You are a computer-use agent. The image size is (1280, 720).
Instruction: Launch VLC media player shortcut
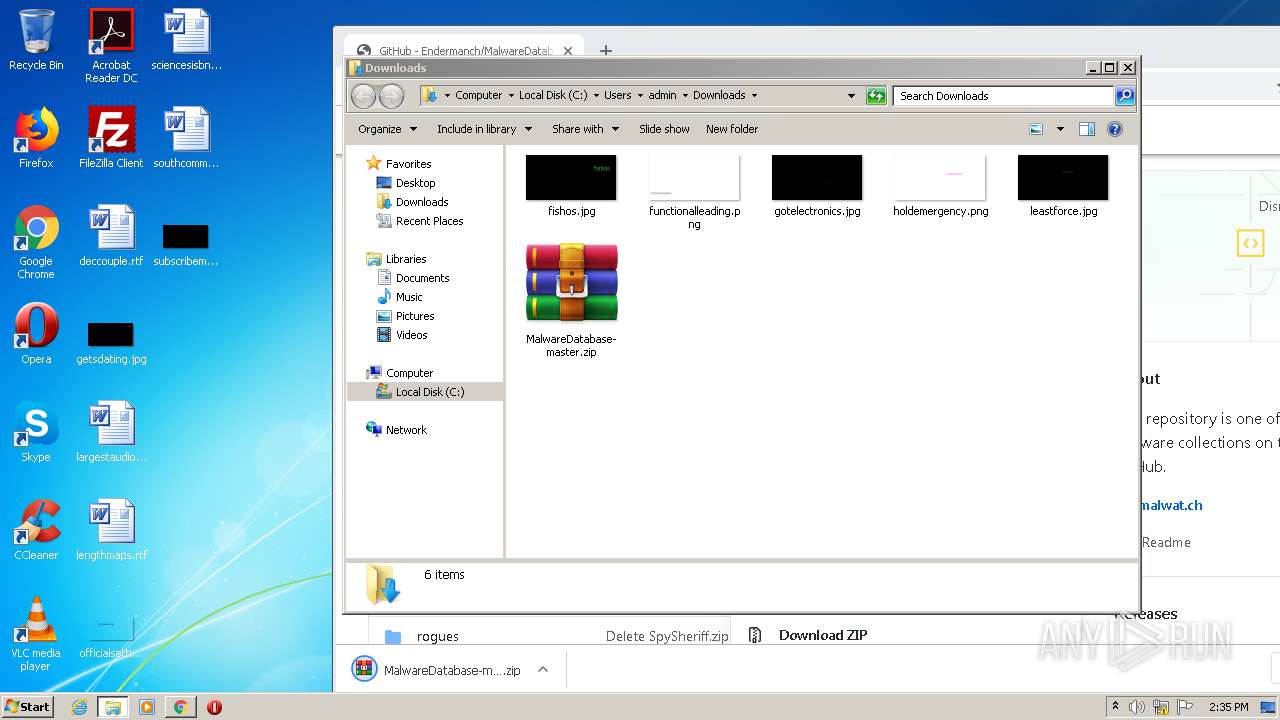click(36, 634)
